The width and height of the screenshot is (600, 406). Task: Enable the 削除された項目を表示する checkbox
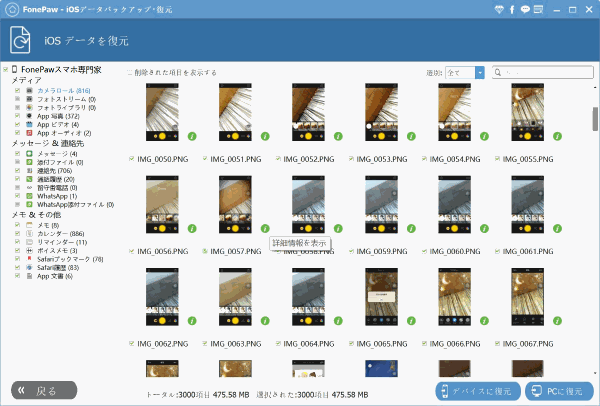click(x=129, y=72)
